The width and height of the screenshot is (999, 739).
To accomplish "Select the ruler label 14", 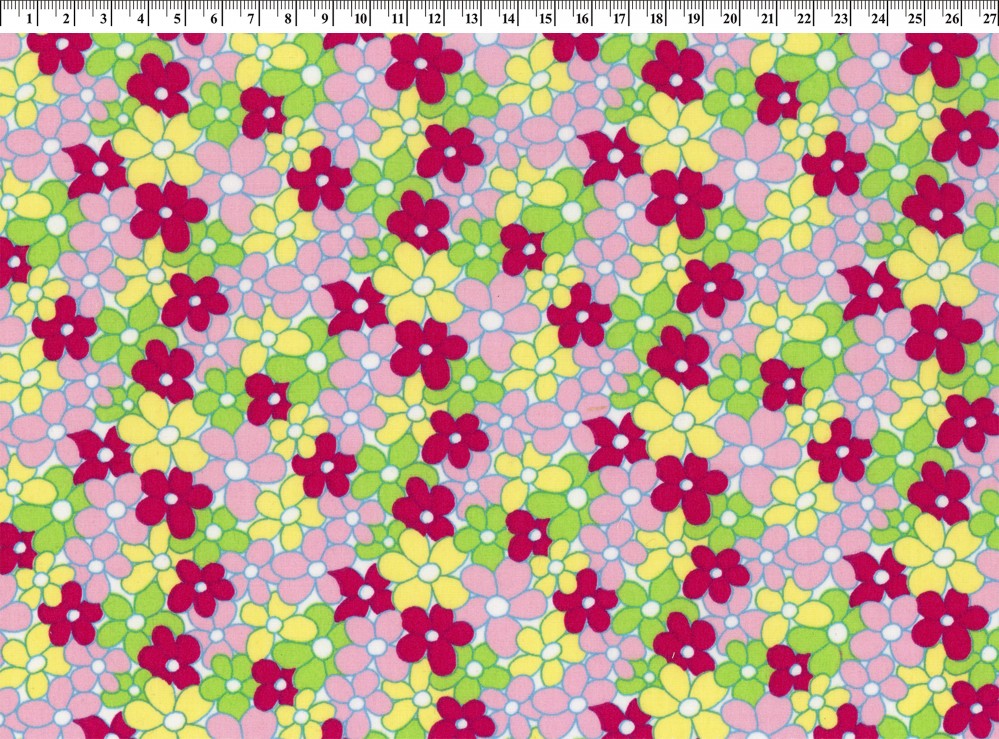I will tap(508, 19).
